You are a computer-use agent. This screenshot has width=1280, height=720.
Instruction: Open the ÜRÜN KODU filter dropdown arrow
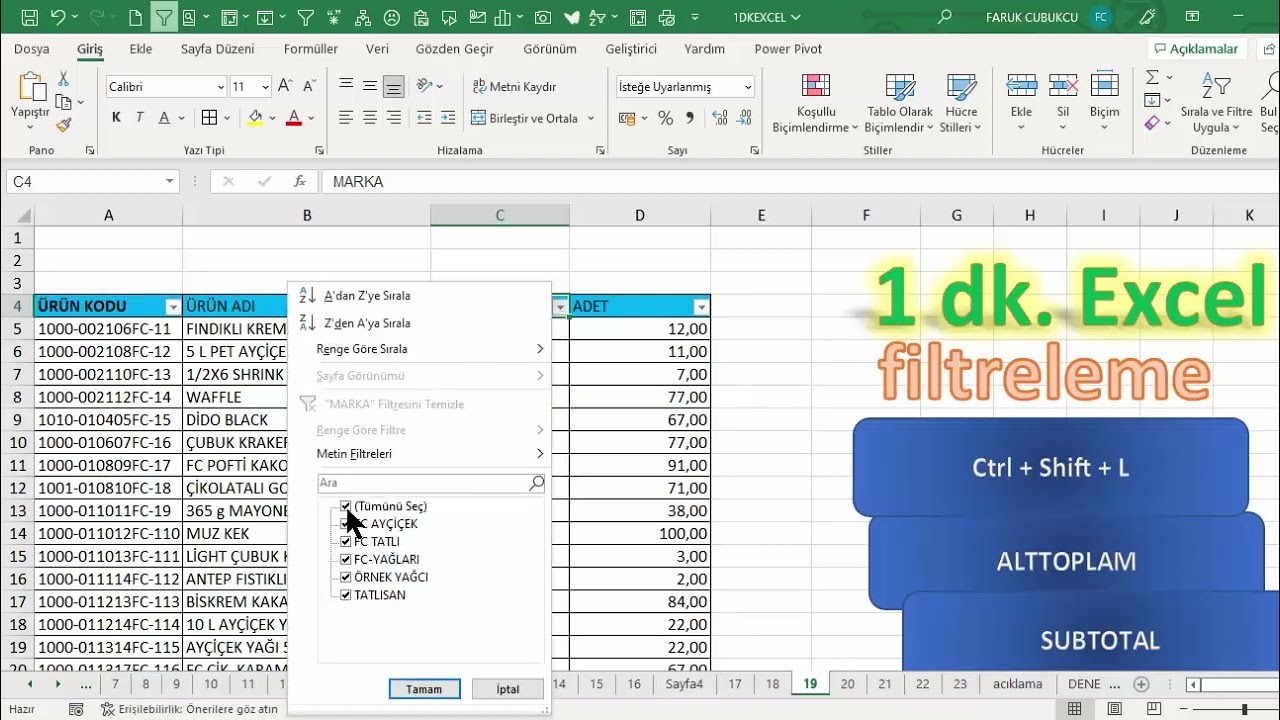tap(173, 307)
